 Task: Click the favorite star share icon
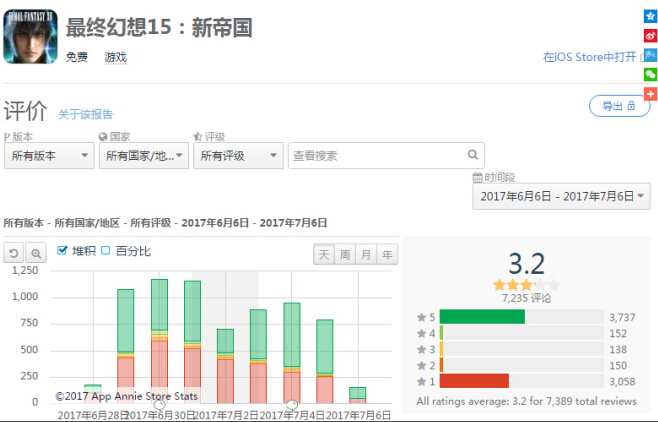point(650,16)
